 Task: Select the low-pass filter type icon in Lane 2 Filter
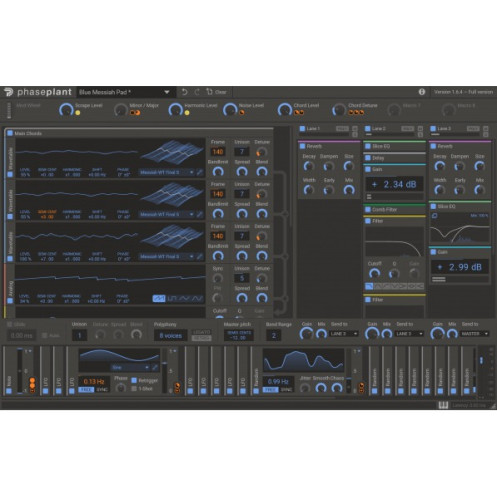pos(369,286)
